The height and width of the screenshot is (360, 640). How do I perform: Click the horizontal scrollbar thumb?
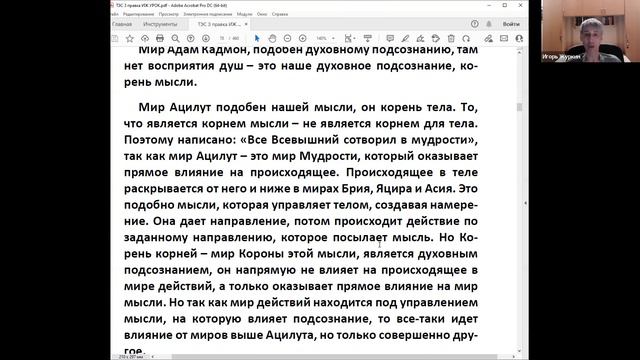(334, 357)
